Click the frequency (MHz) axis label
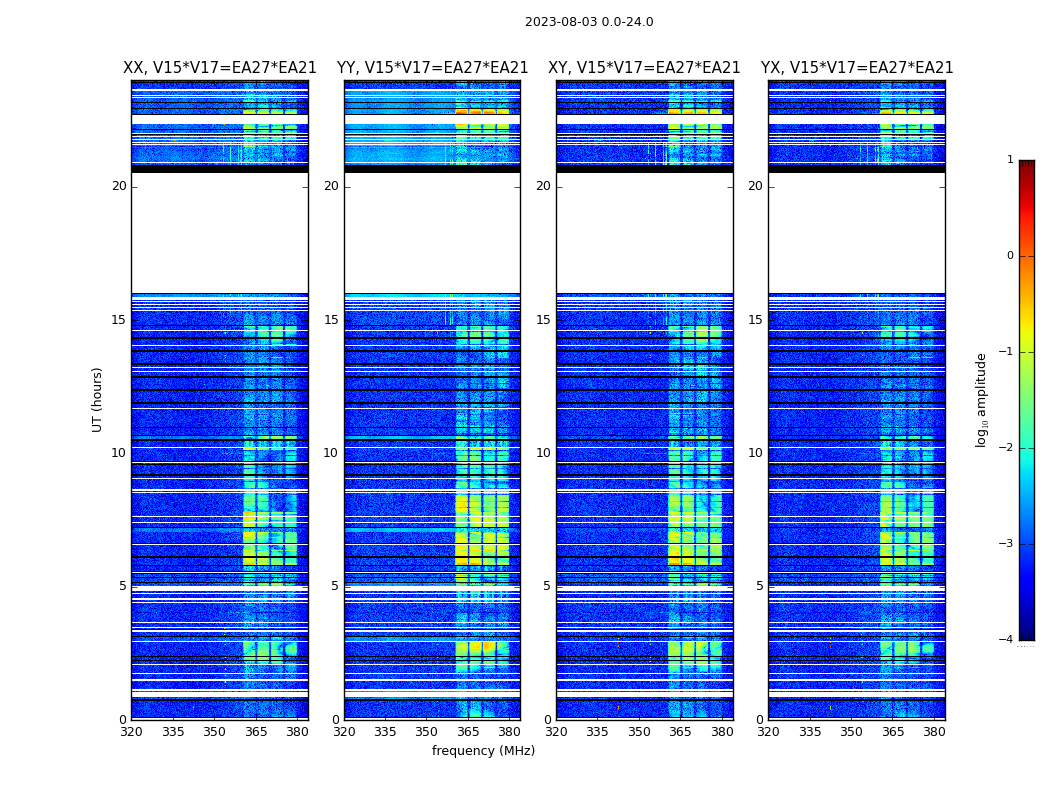The width and height of the screenshot is (1050, 800). pos(483,750)
